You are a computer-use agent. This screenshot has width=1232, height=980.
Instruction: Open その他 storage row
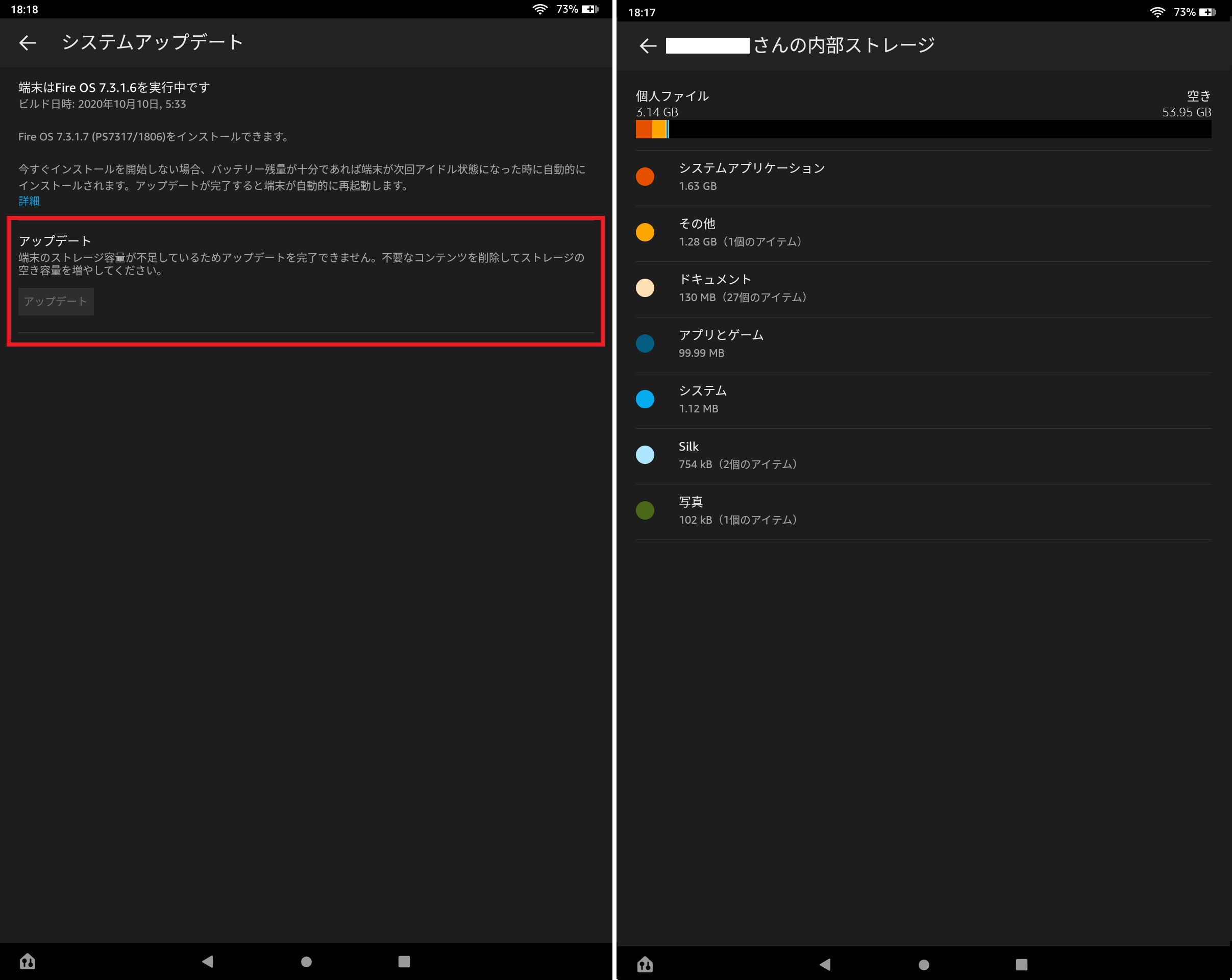923,233
